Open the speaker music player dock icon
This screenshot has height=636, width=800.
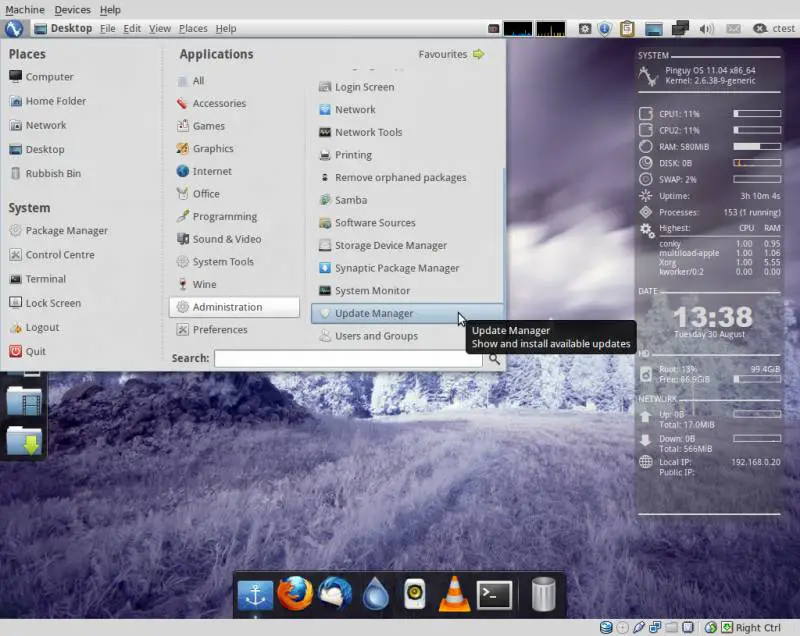pos(415,594)
